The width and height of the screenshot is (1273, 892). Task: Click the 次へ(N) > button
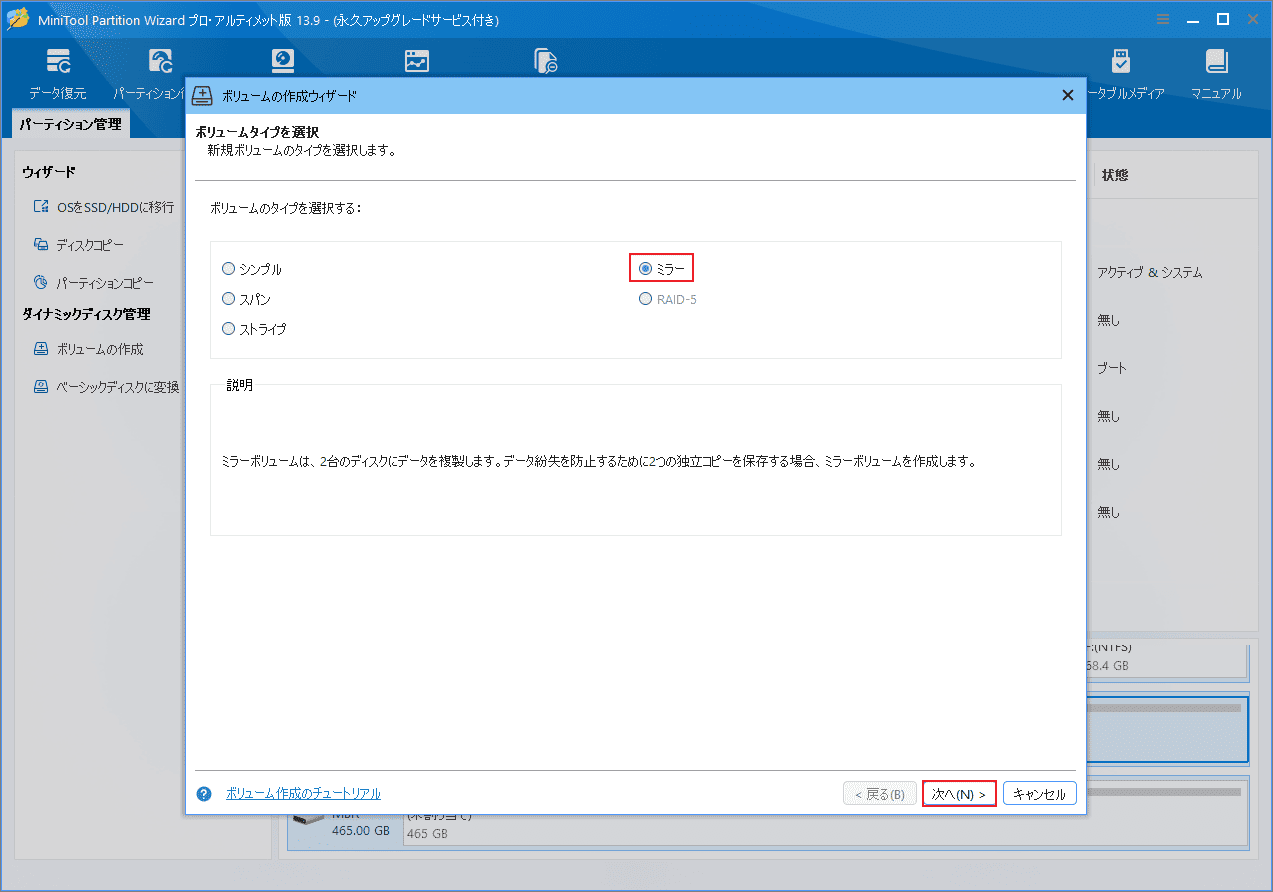959,794
